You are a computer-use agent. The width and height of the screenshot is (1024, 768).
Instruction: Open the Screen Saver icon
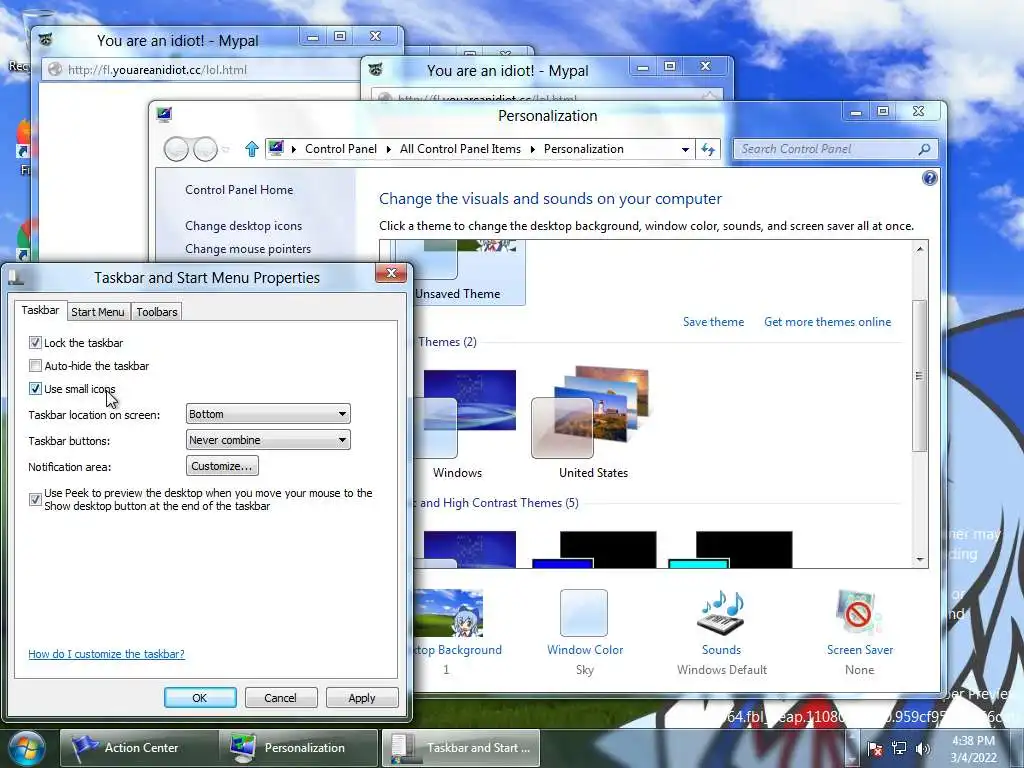pos(858,613)
